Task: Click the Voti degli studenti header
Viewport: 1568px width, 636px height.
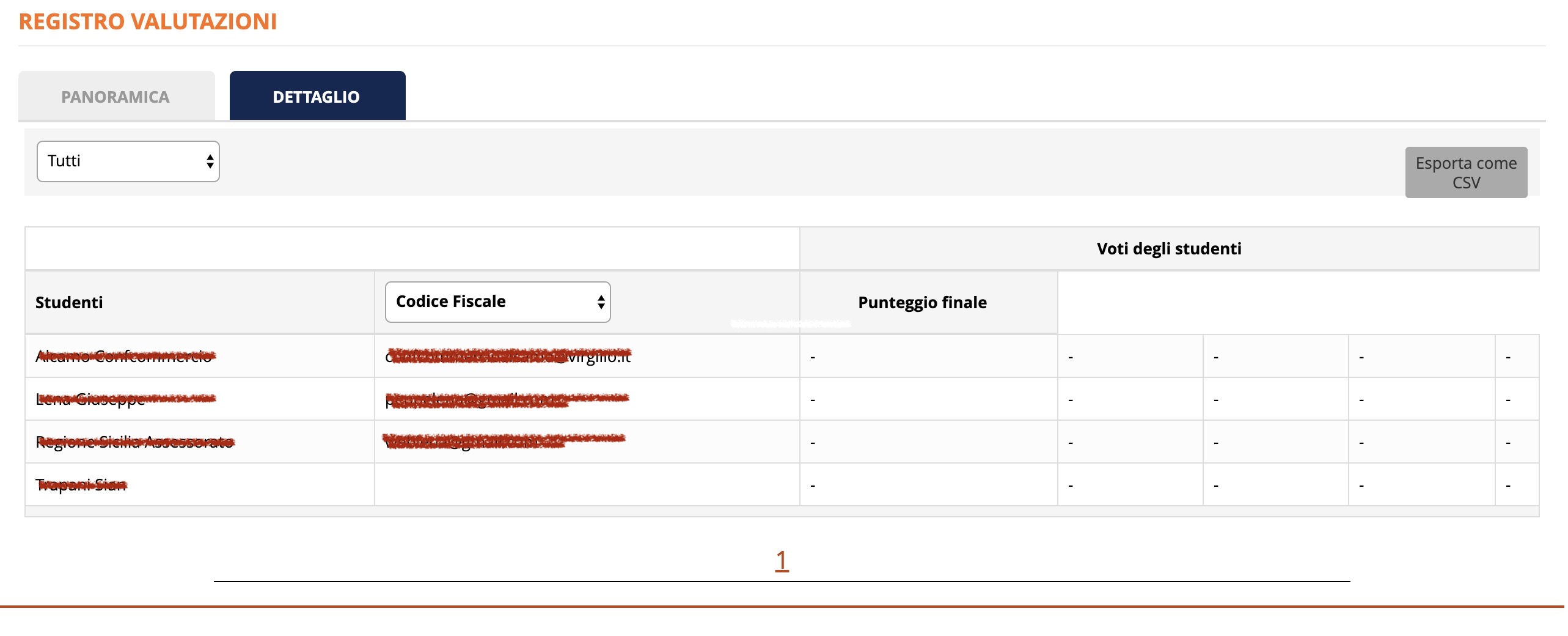Action: coord(1168,249)
